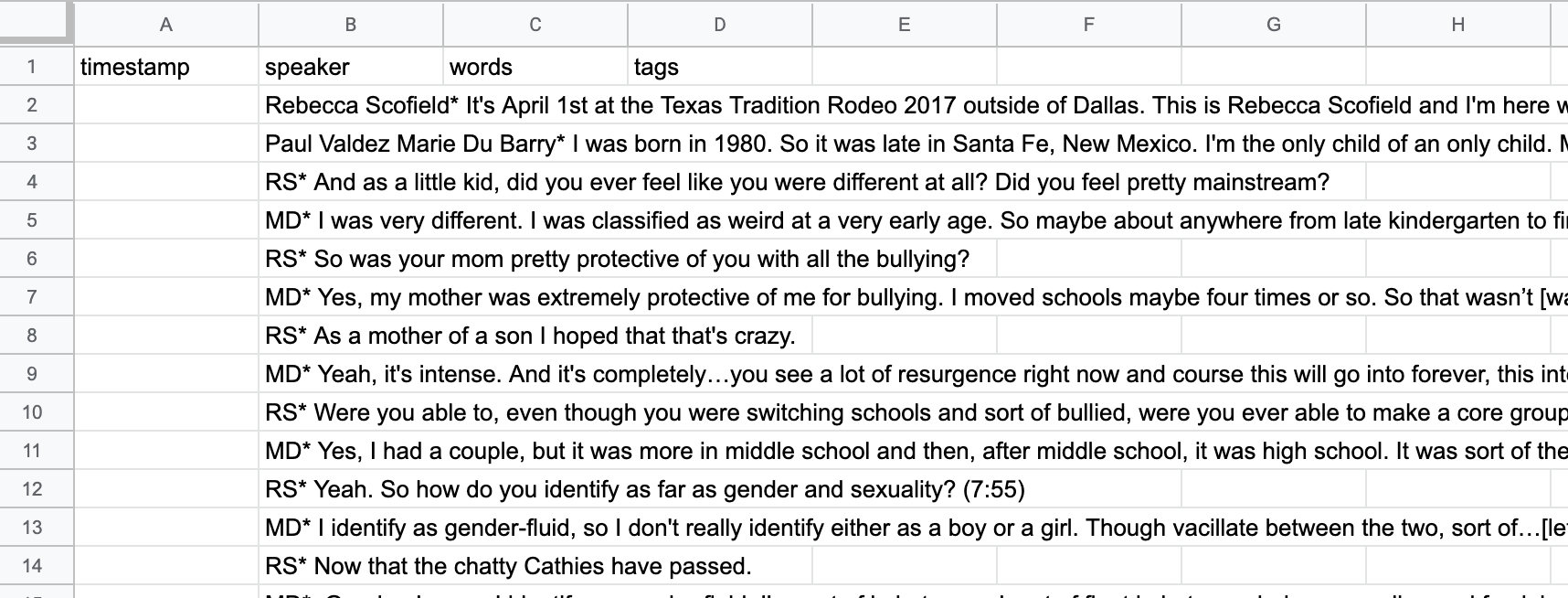The image size is (1568, 598).
Task: Click the 'timestamp' cell
Action: click(x=166, y=67)
